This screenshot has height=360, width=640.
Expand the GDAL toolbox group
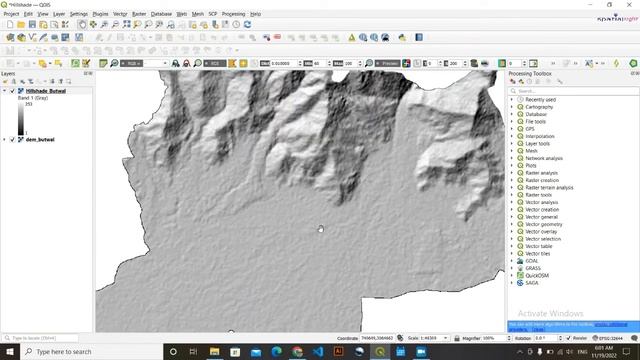pyautogui.click(x=512, y=261)
